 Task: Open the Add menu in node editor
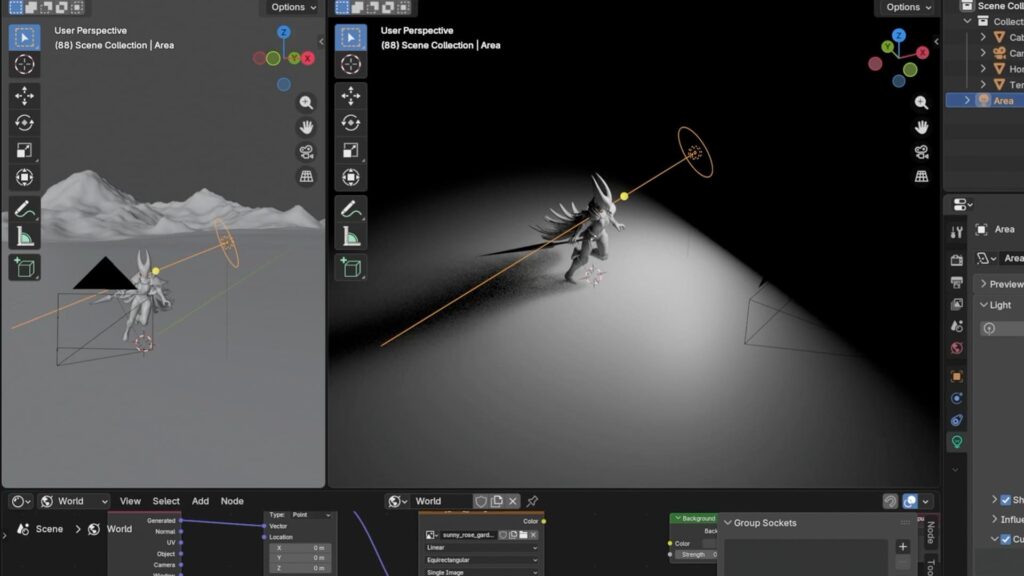click(200, 501)
